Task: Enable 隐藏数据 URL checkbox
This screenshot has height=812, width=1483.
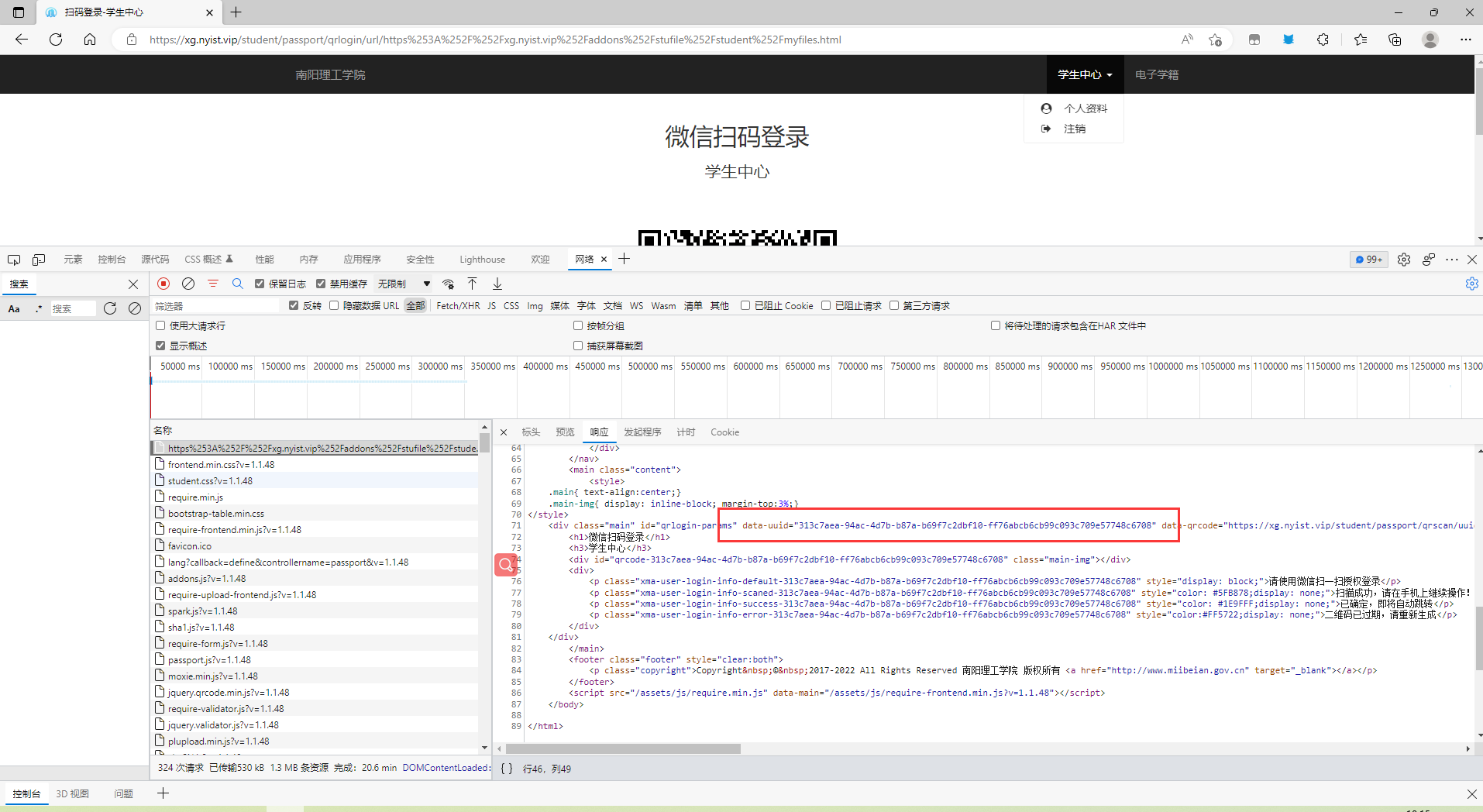Action: [334, 305]
